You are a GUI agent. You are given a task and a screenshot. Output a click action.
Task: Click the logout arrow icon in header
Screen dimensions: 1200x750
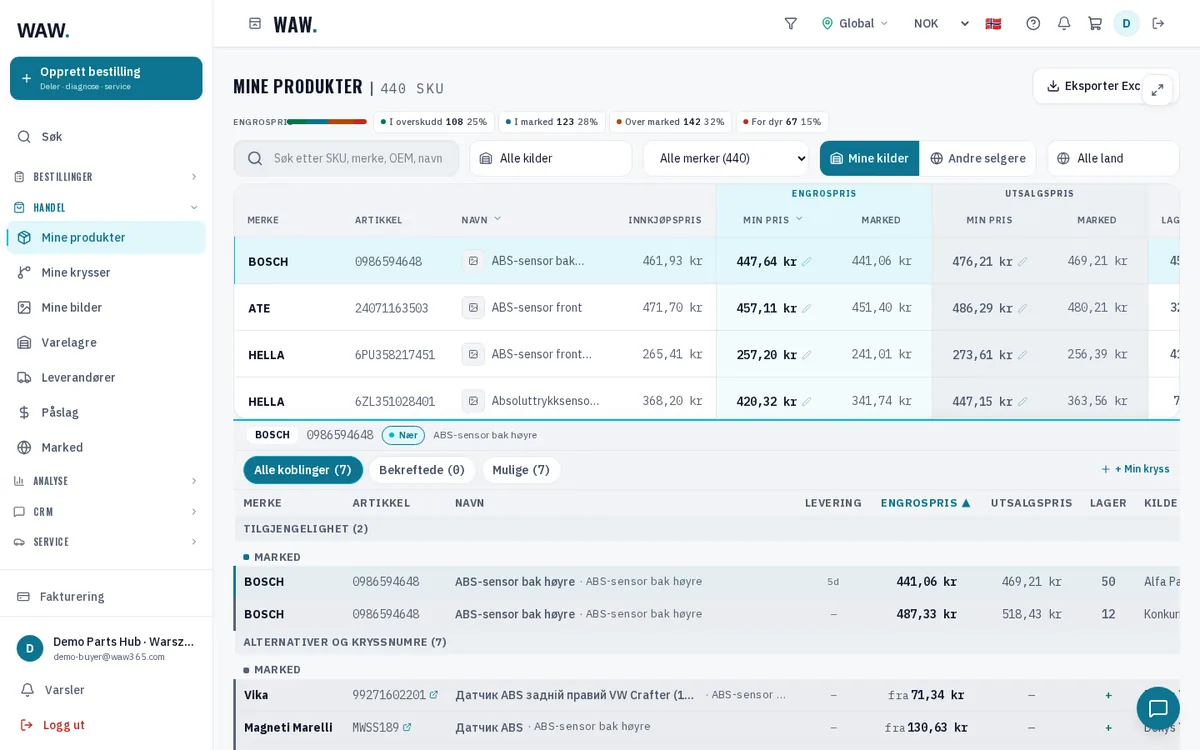[x=1158, y=23]
